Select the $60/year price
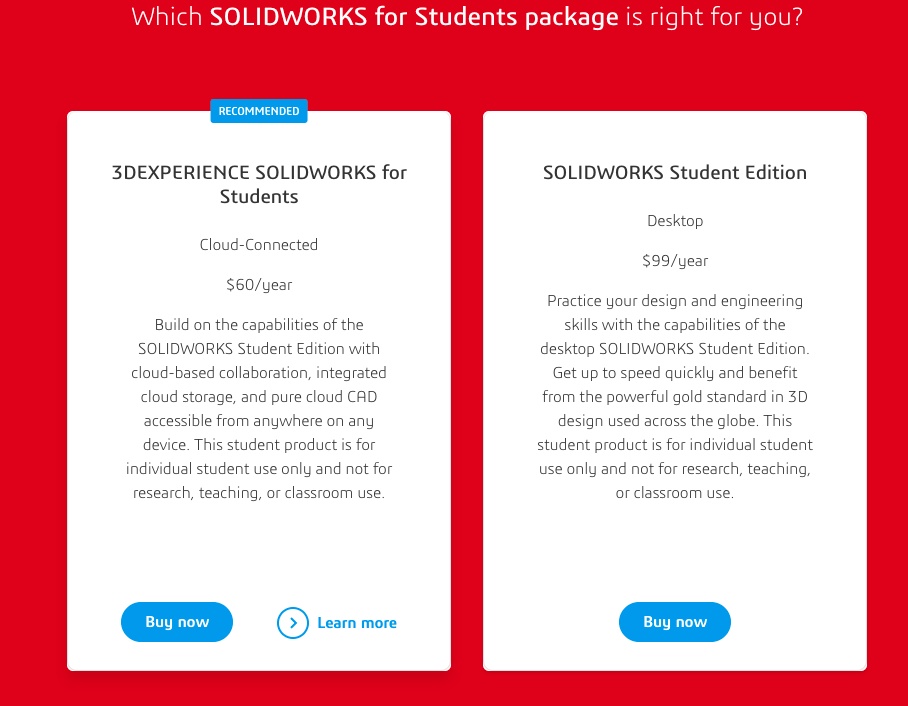This screenshot has height=706, width=908. click(259, 285)
